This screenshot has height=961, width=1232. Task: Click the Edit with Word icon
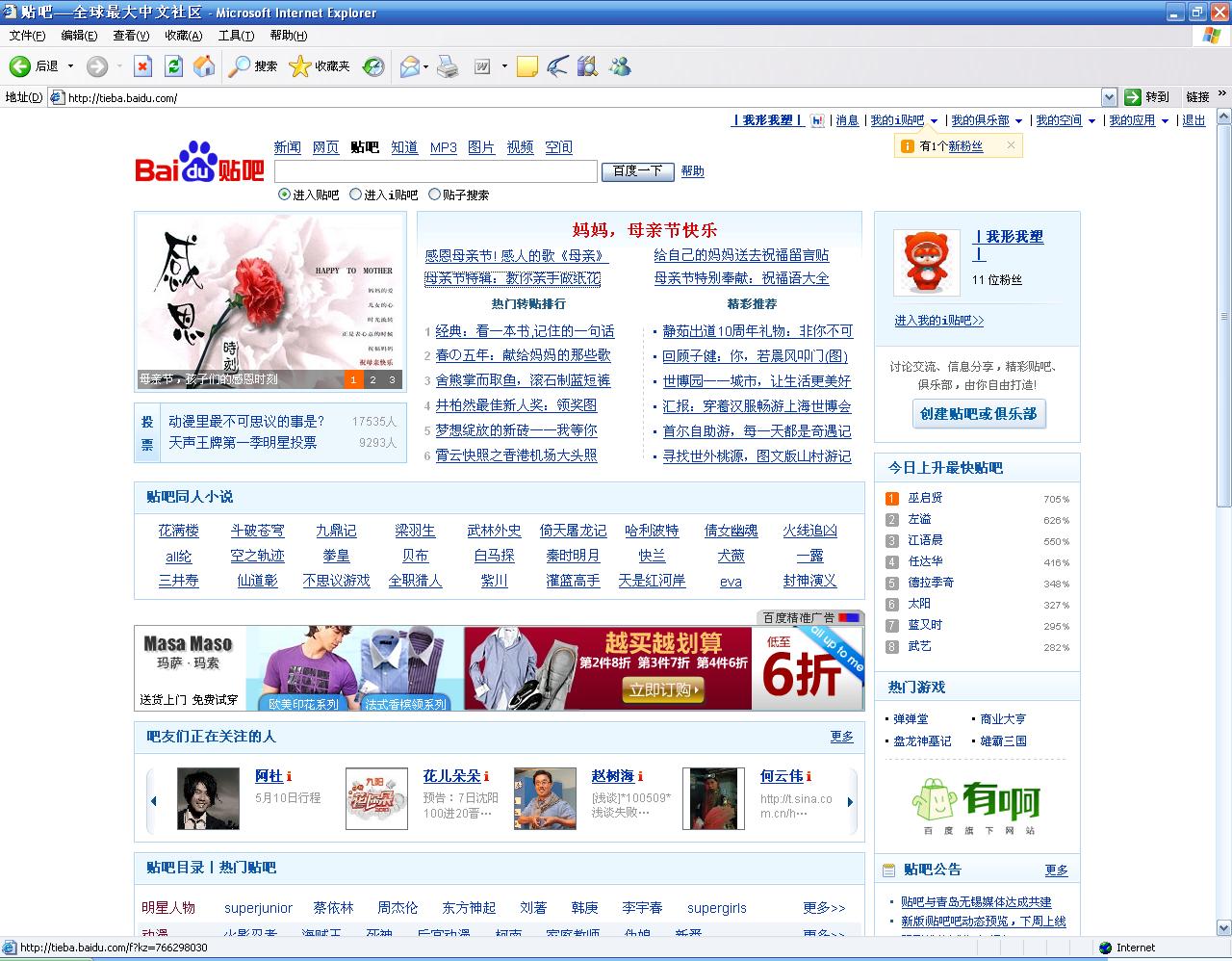click(482, 66)
